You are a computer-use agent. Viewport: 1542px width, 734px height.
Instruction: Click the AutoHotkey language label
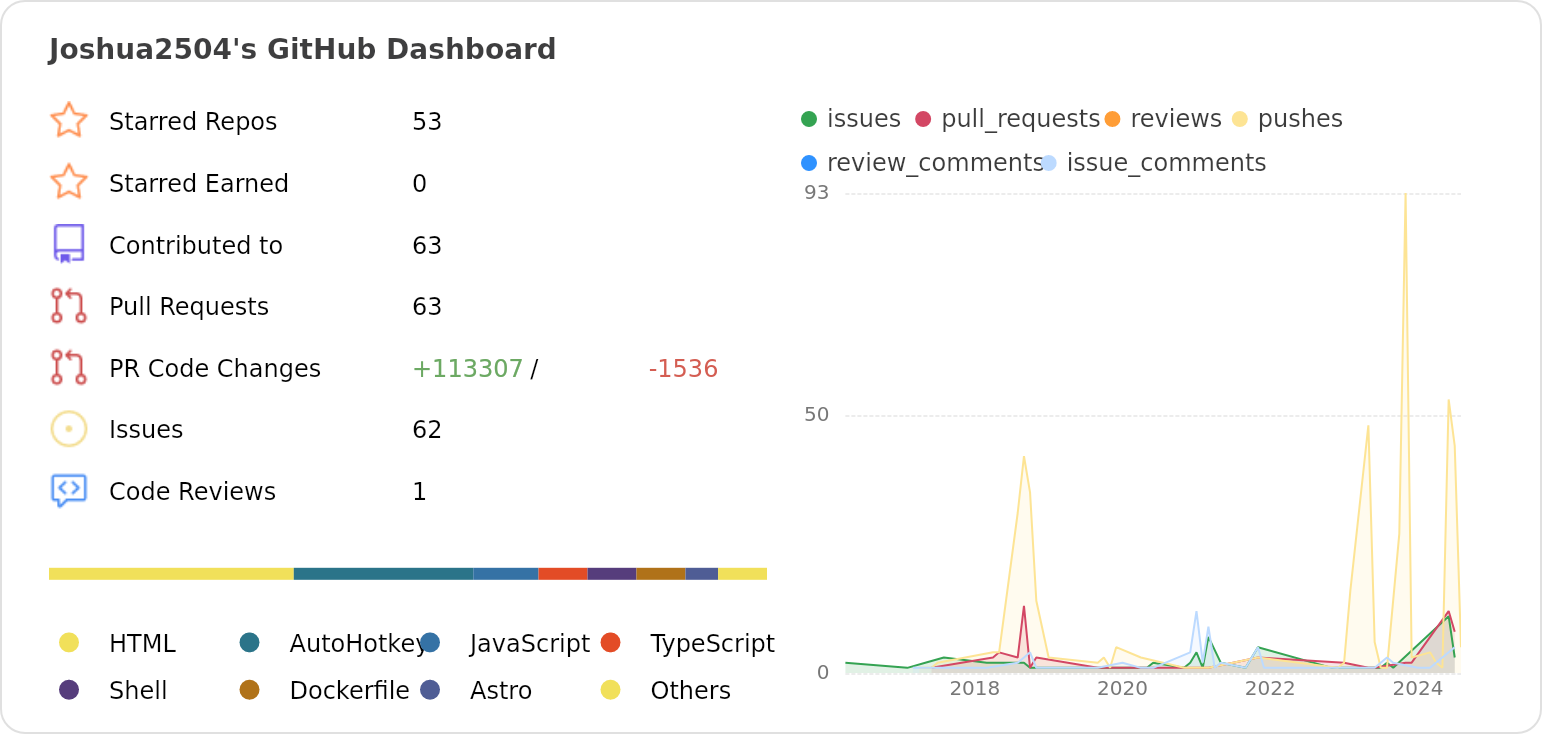[358, 644]
